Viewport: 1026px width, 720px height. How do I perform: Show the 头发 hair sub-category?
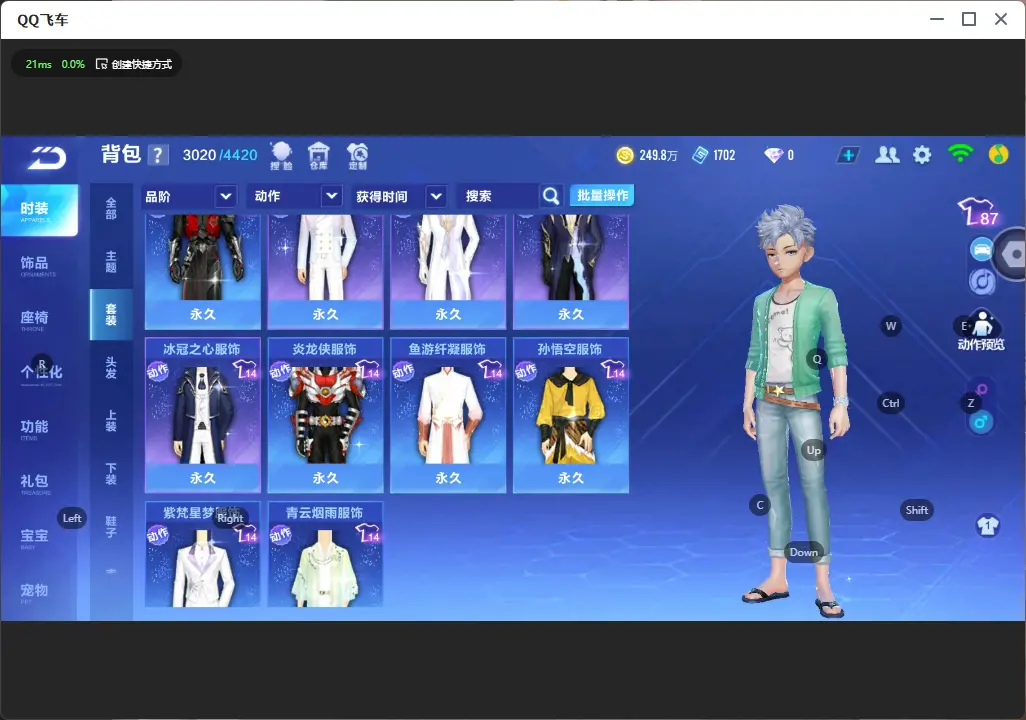click(111, 368)
